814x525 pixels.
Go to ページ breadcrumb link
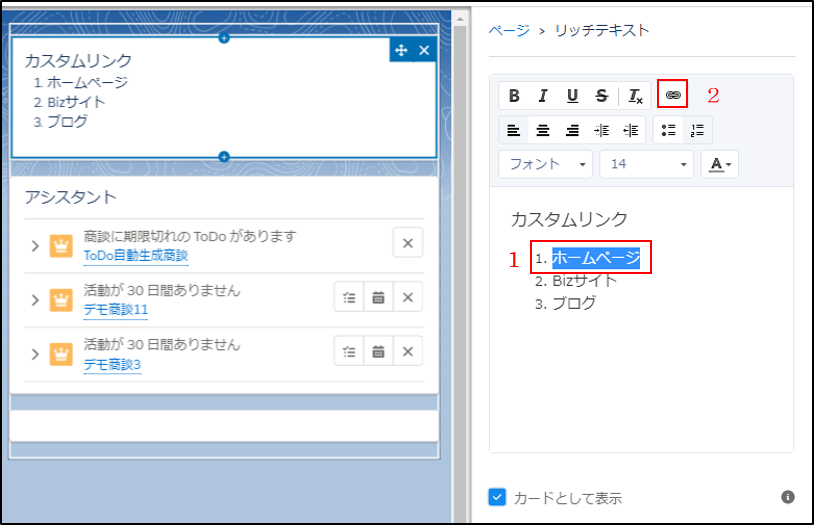pos(509,30)
